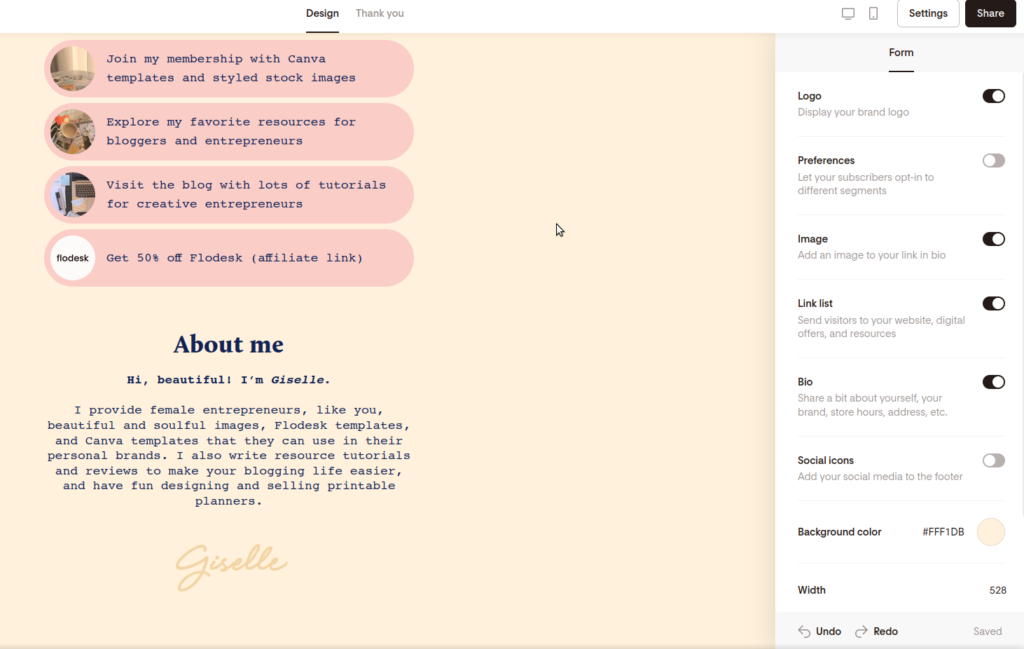Image resolution: width=1024 pixels, height=649 pixels.
Task: Disable the Logo toggle
Action: point(993,96)
